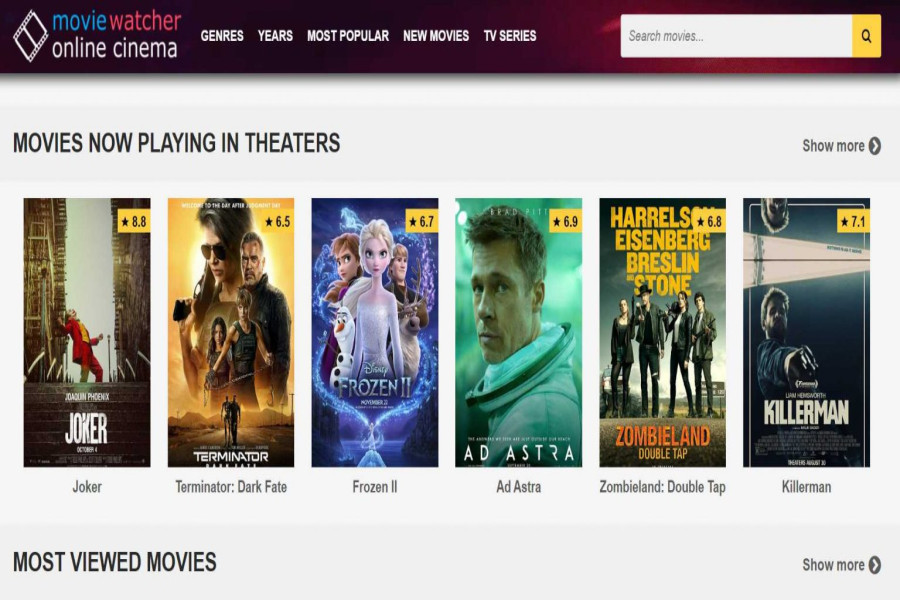The width and height of the screenshot is (900, 600).
Task: Open the Ad Astra title link
Action: [519, 487]
